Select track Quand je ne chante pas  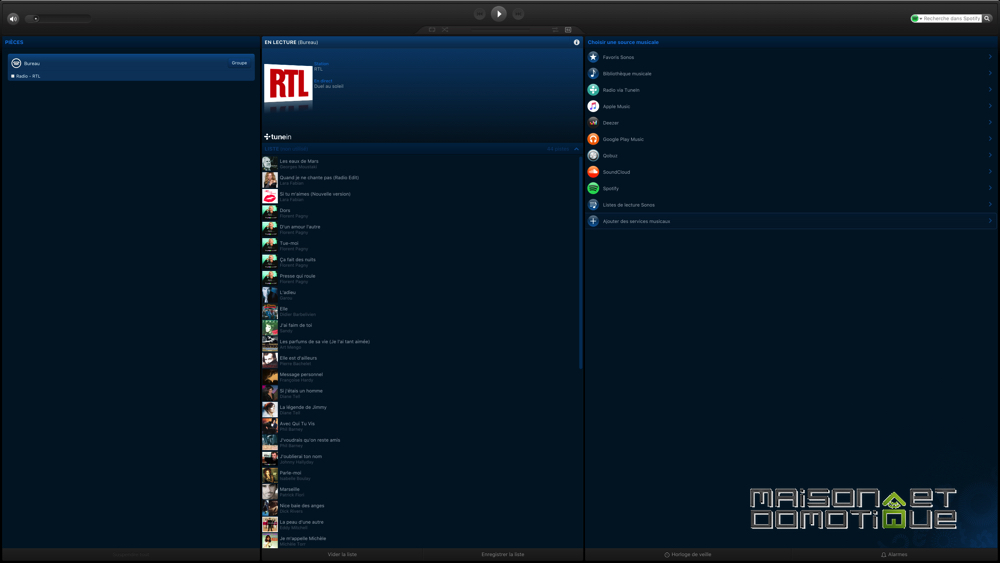(421, 180)
